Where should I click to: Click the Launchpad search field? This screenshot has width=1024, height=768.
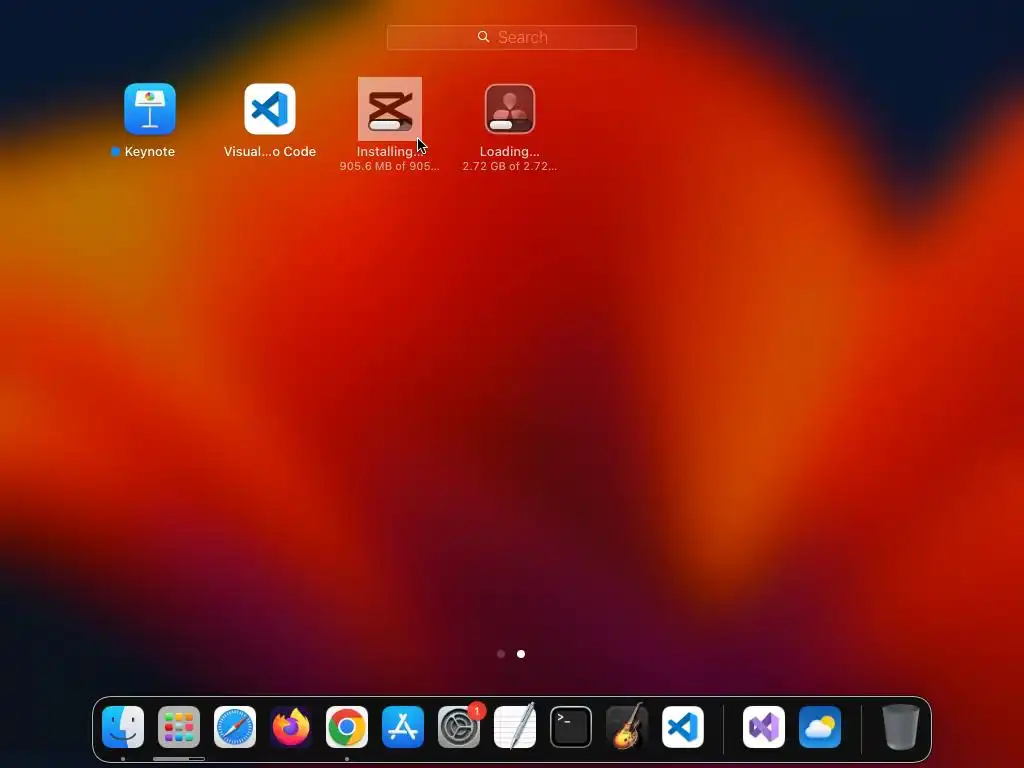pyautogui.click(x=511, y=37)
